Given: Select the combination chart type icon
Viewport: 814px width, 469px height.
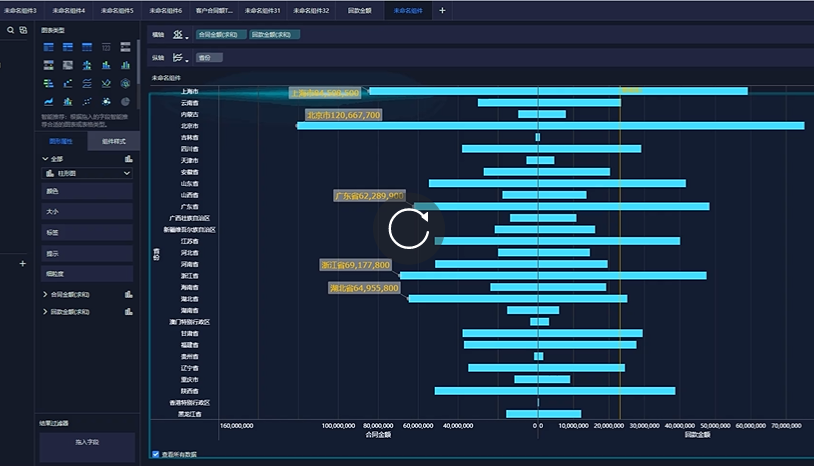Looking at the screenshot, I should (68, 102).
